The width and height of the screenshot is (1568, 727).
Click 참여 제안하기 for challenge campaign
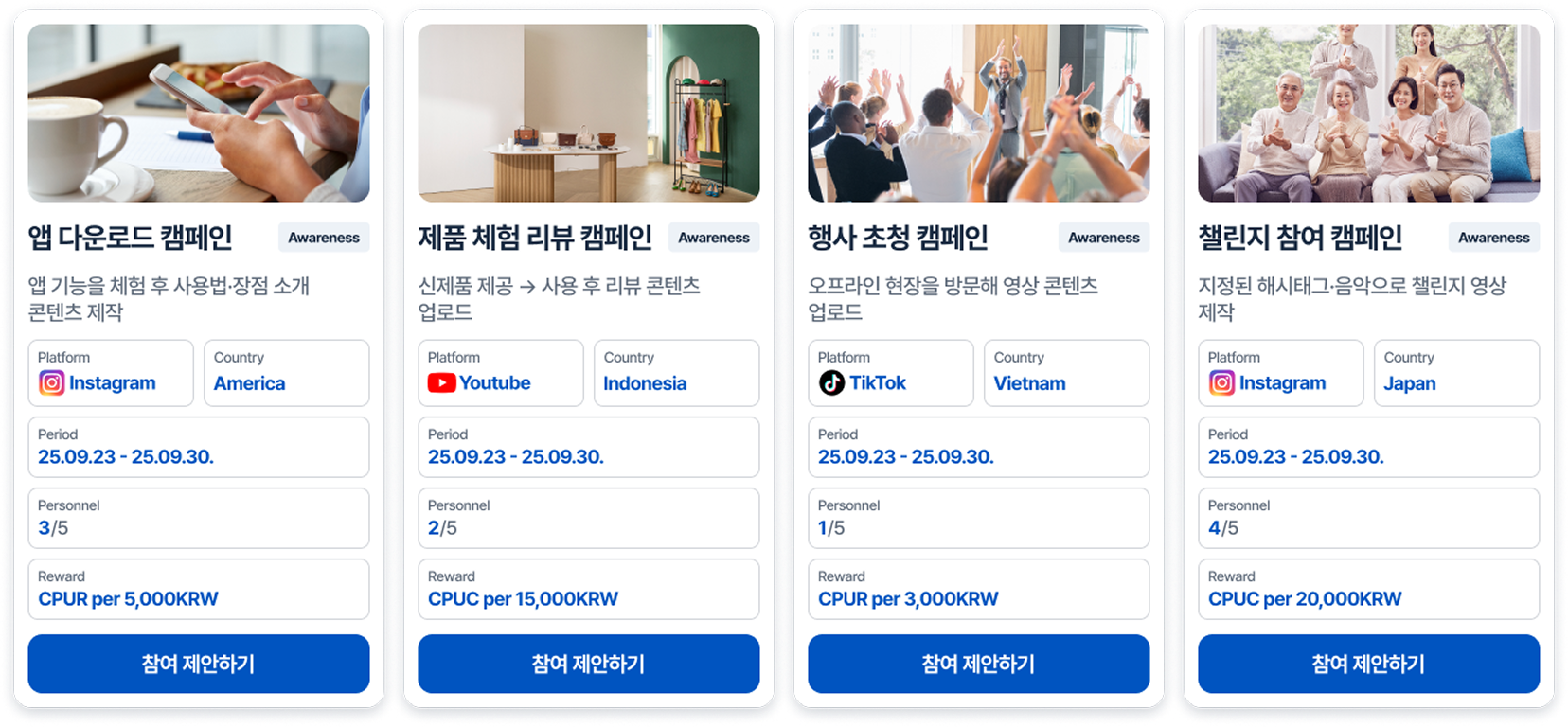[x=1369, y=664]
